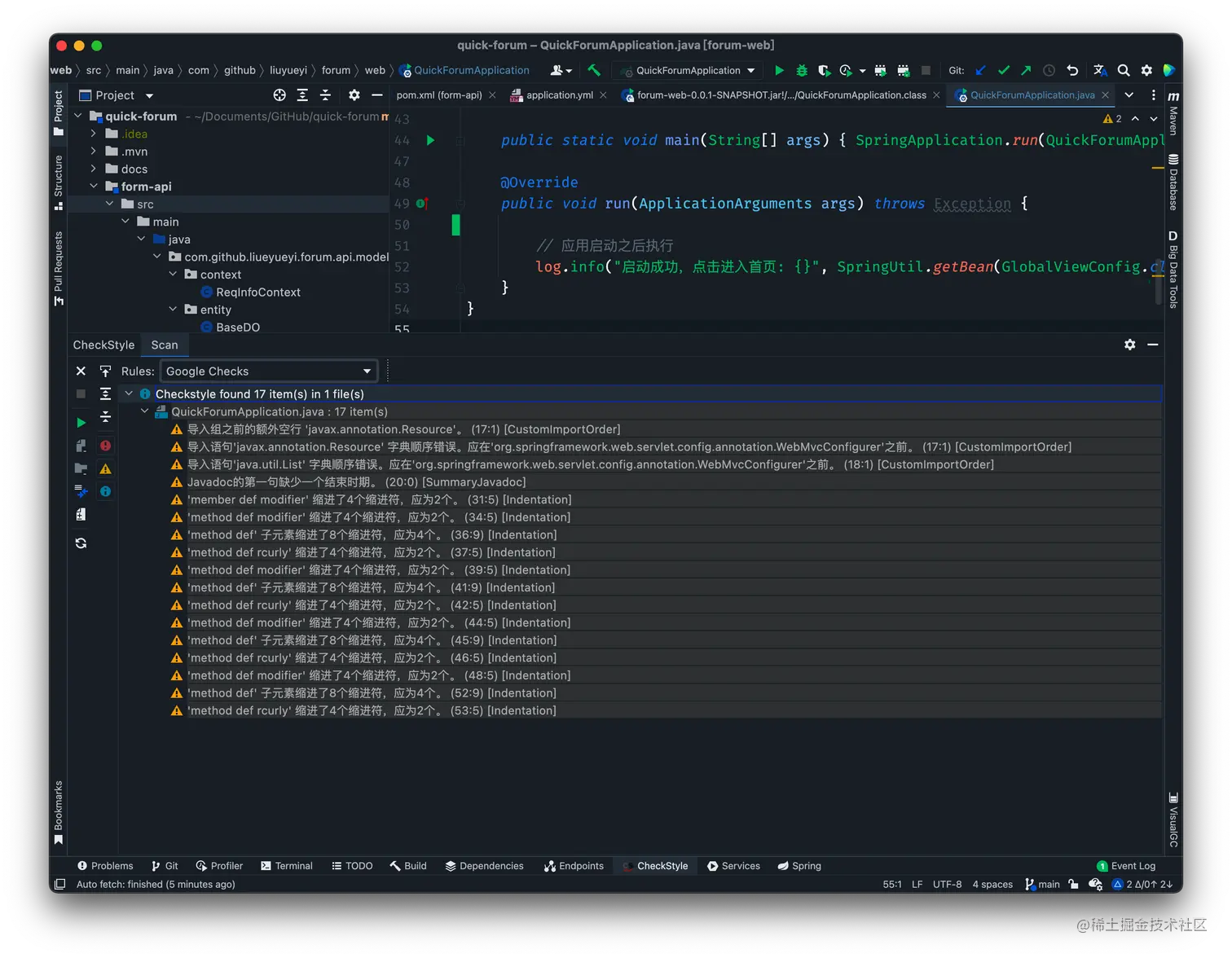The width and height of the screenshot is (1232, 958).
Task: Open the Services tool window
Action: pyautogui.click(x=733, y=866)
